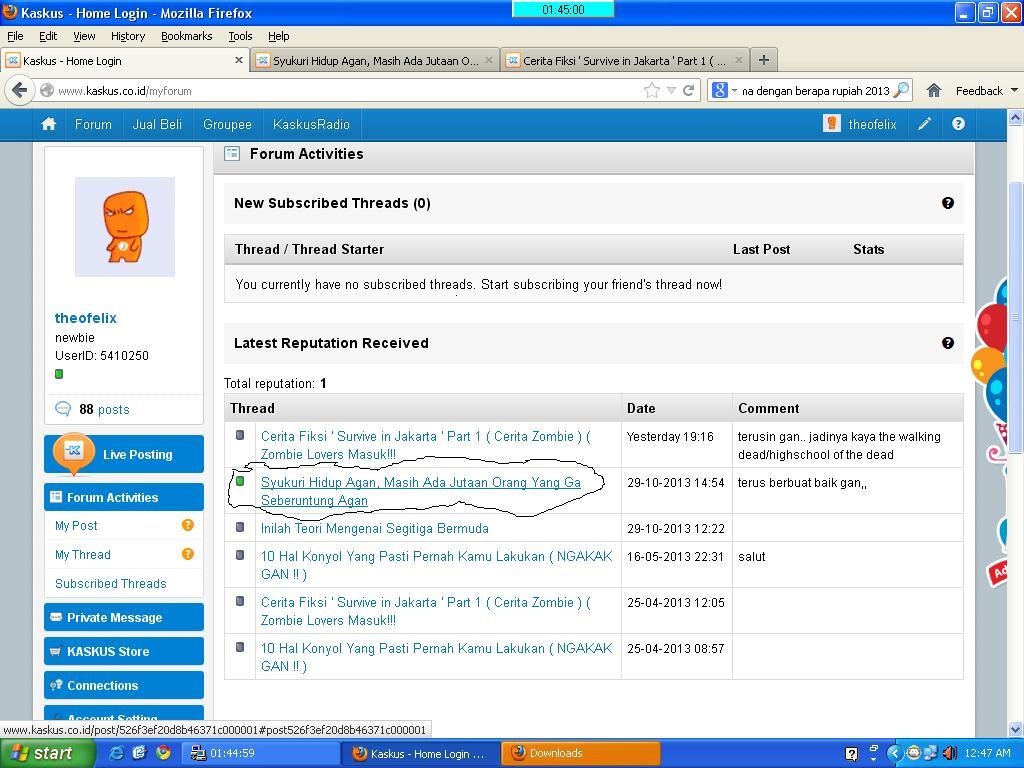
Task: Switch to Syukuri Hidup Agan tab
Action: coord(375,60)
